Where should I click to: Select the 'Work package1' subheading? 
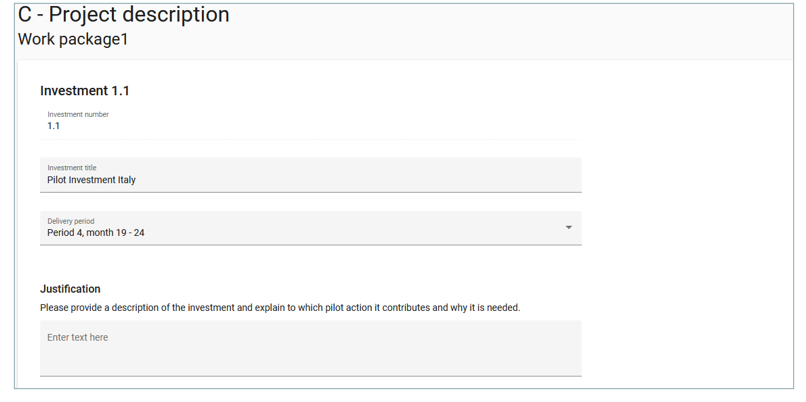73,40
